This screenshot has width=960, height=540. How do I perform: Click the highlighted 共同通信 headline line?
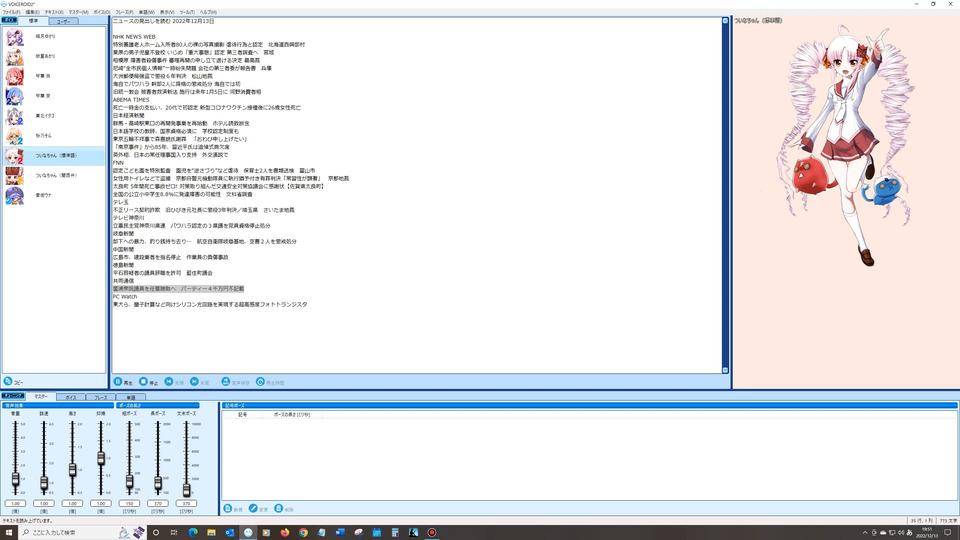(x=178, y=288)
